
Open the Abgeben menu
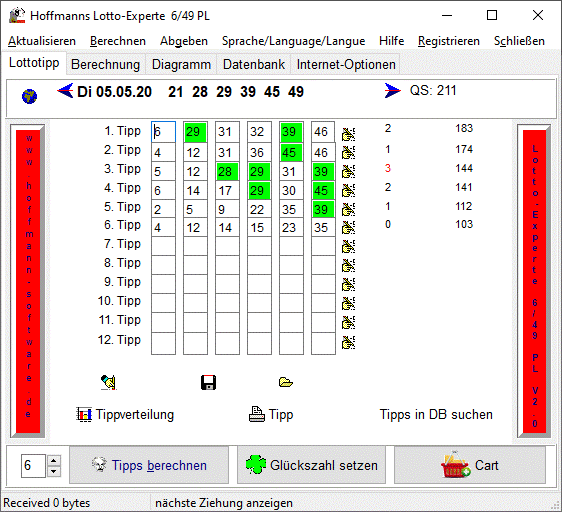point(184,41)
